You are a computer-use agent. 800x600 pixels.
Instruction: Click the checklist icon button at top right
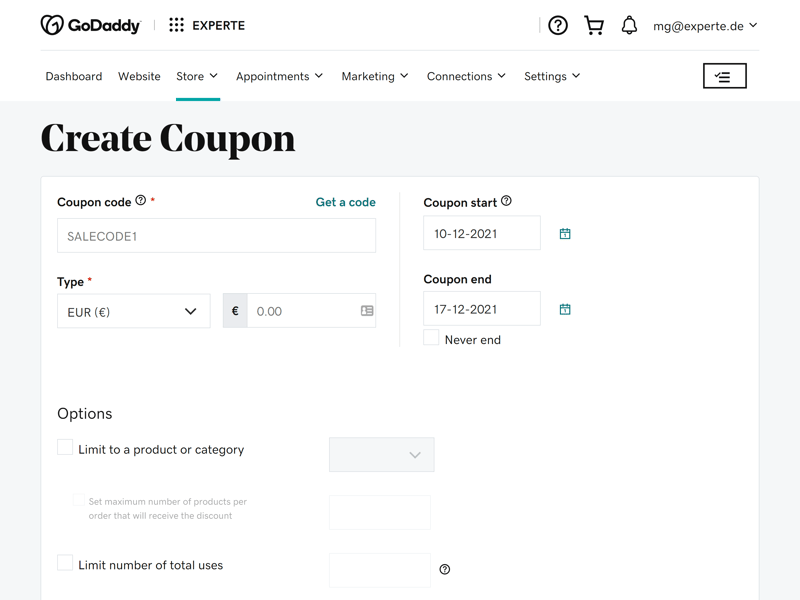pos(724,76)
